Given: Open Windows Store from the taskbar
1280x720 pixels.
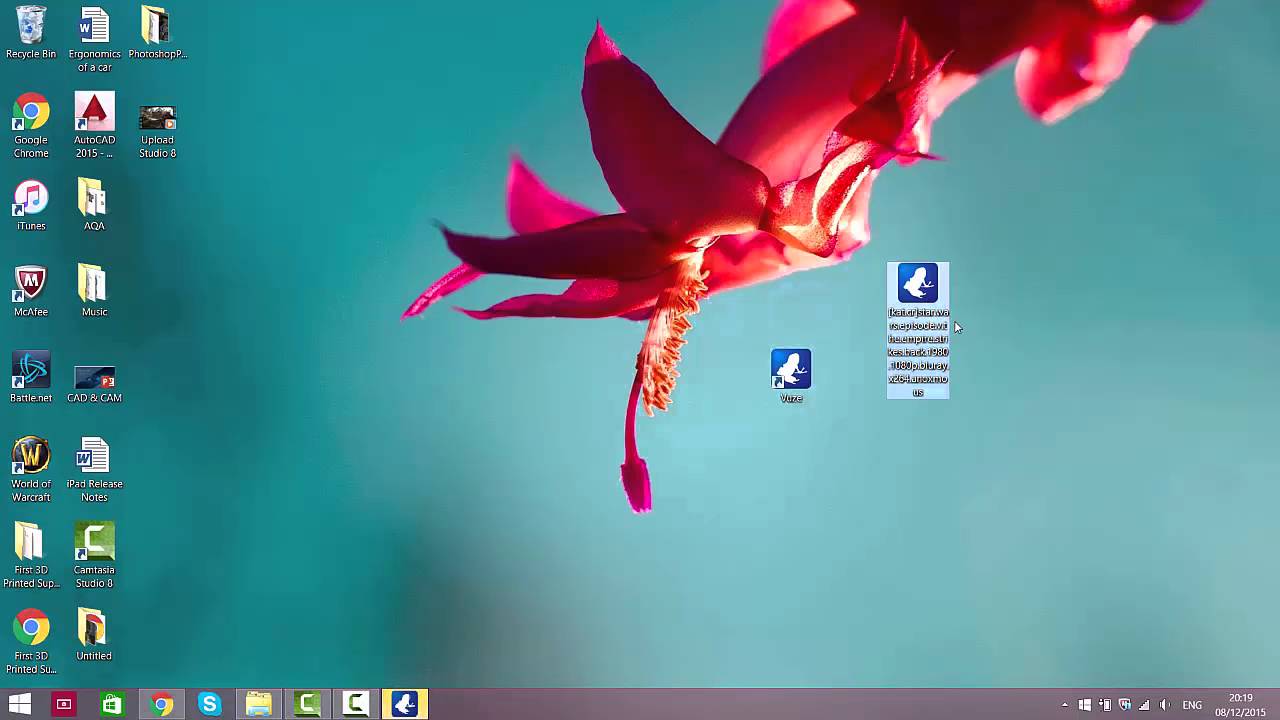Looking at the screenshot, I should click(112, 705).
